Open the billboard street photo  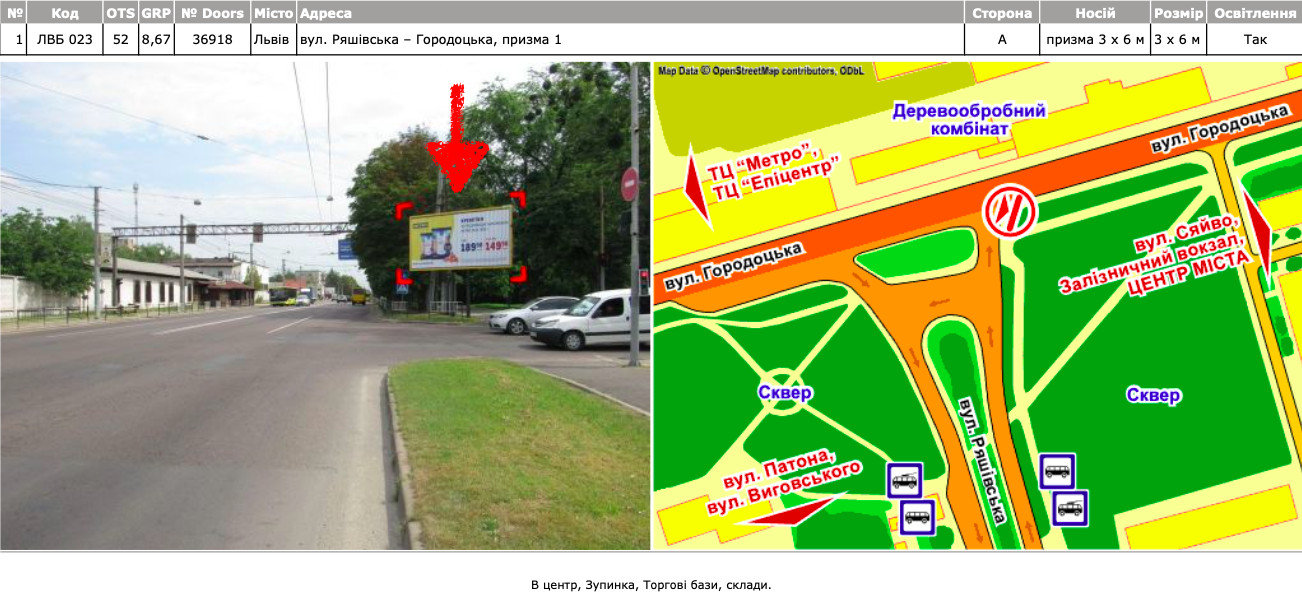325,306
